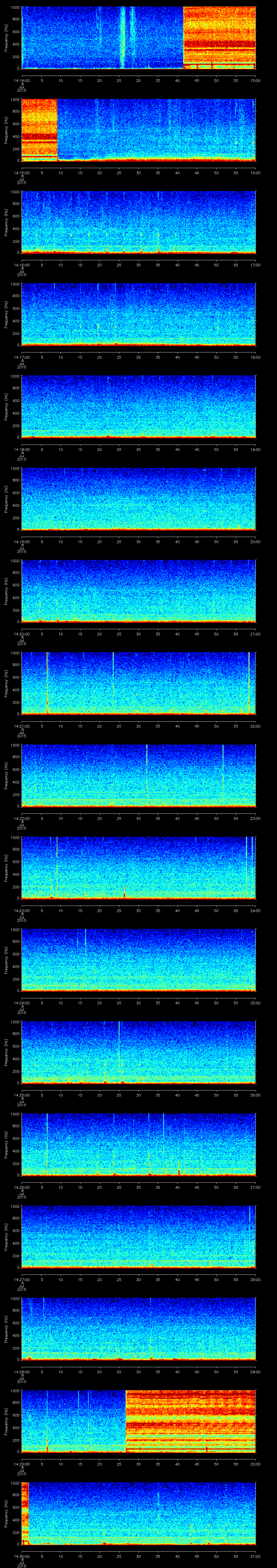Pick the spectrogram panel starting at 14:25:00

click(x=138, y=1052)
